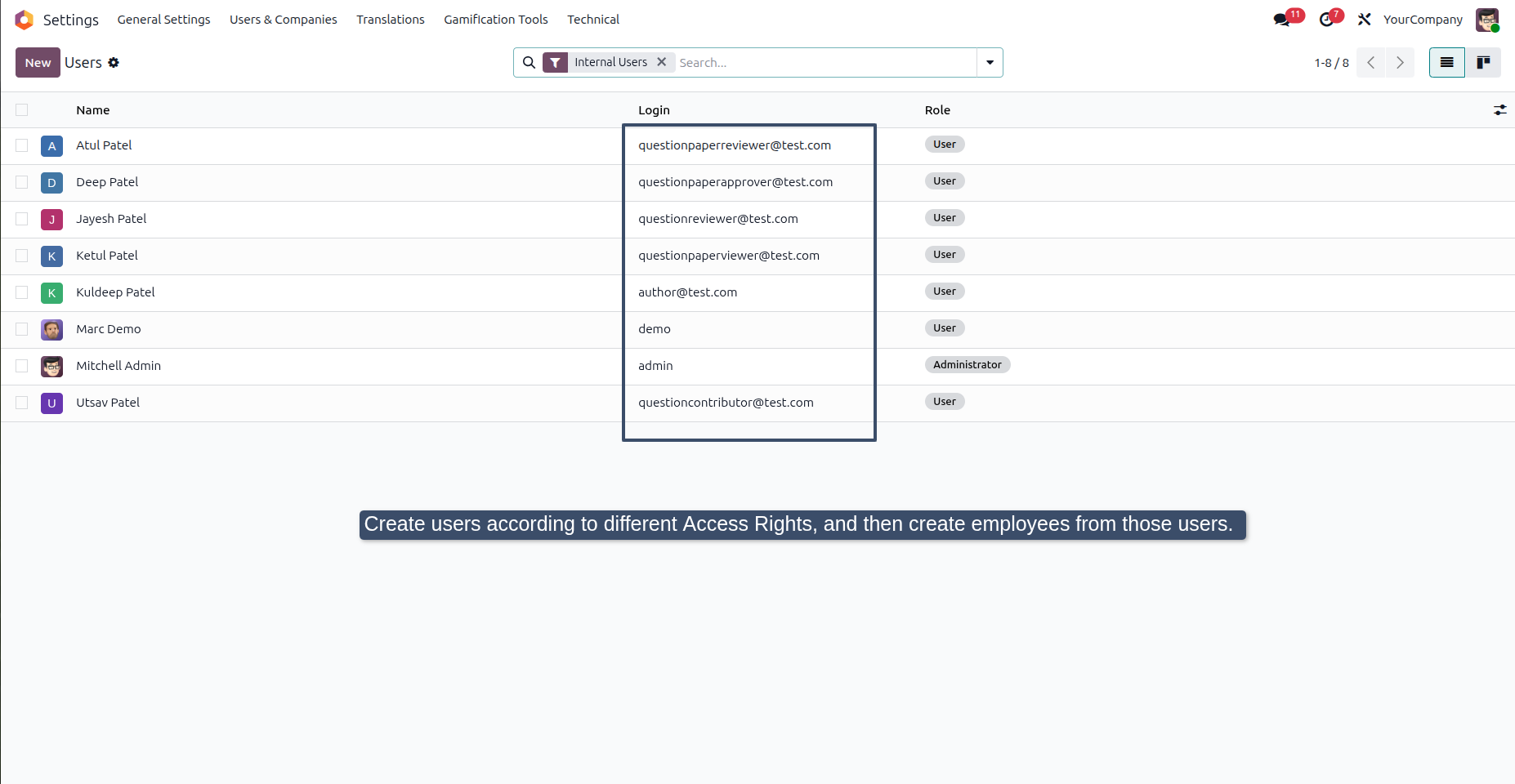Click the Users gear actions icon
The image size is (1515, 784).
point(114,62)
